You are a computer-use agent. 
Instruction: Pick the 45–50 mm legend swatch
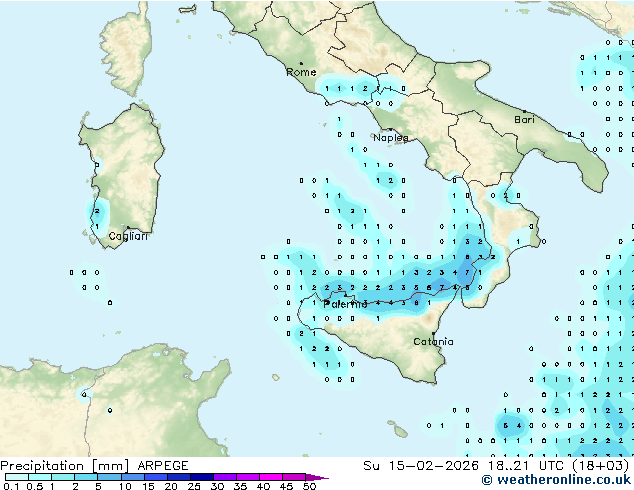pyautogui.click(x=294, y=477)
